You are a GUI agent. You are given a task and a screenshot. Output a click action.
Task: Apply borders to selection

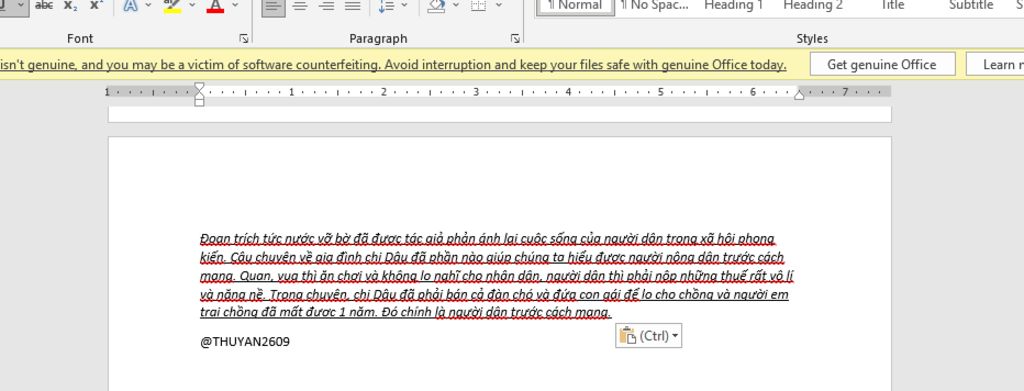pyautogui.click(x=479, y=5)
